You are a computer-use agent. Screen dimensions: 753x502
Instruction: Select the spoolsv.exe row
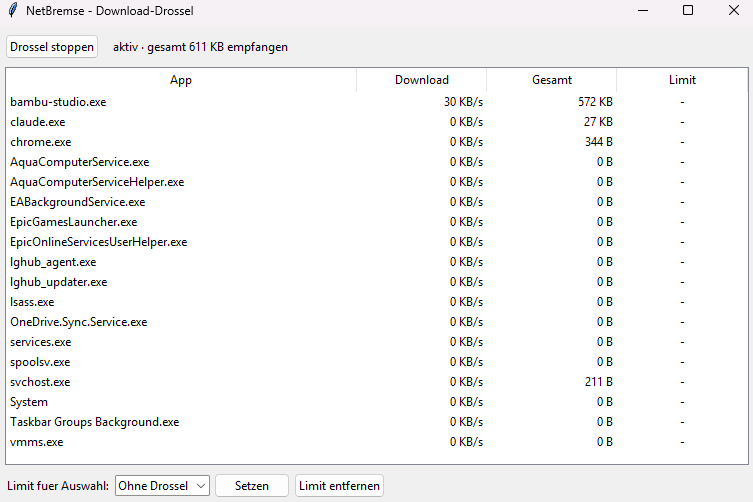click(376, 362)
